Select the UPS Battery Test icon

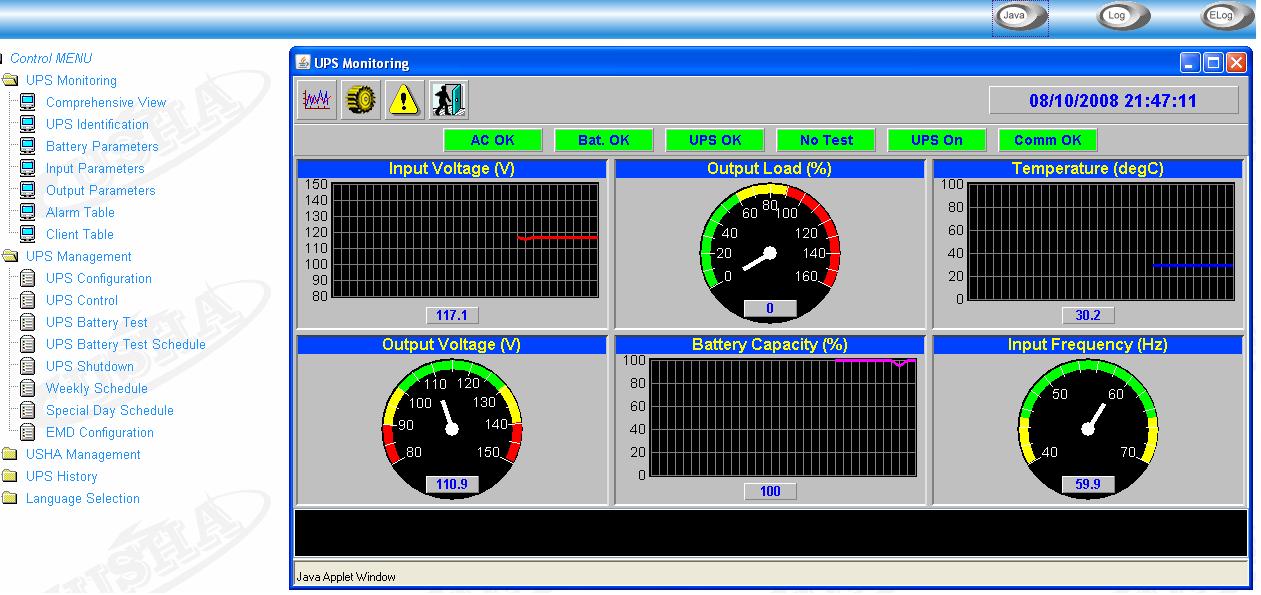click(28, 322)
